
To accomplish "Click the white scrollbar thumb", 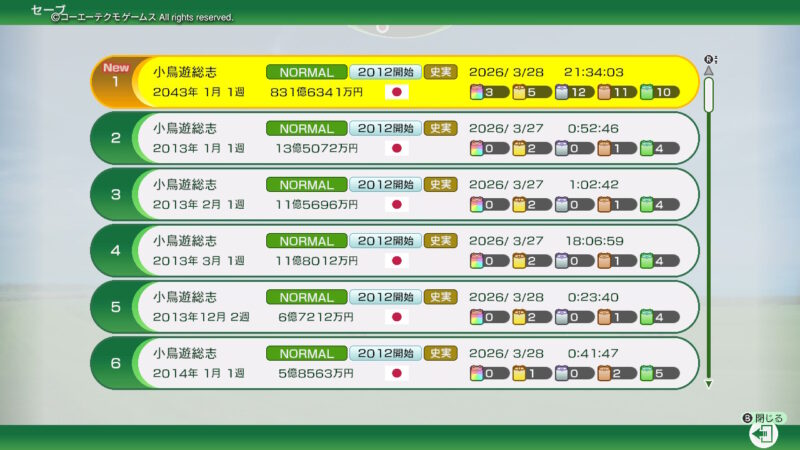I will pyautogui.click(x=709, y=94).
